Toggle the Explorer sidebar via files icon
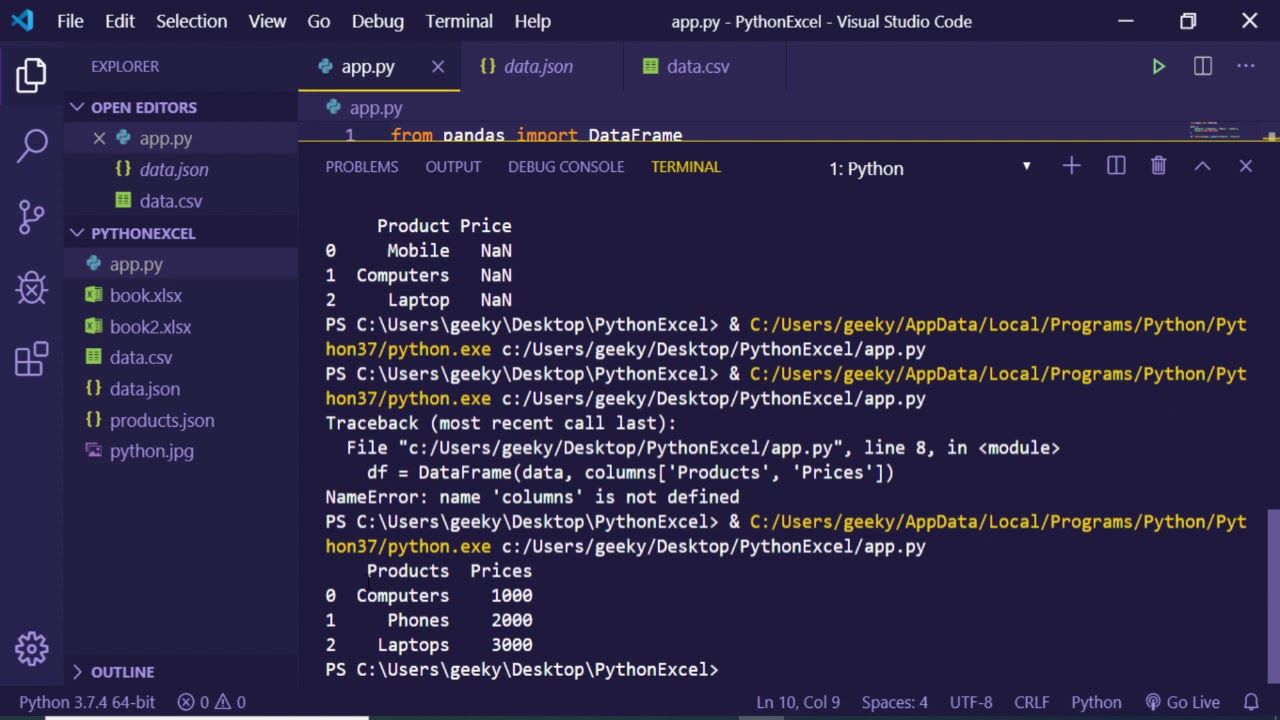 click(x=32, y=75)
